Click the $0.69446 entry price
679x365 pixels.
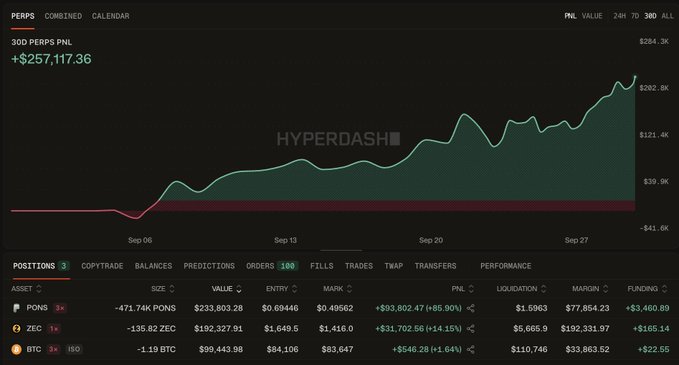coord(280,308)
